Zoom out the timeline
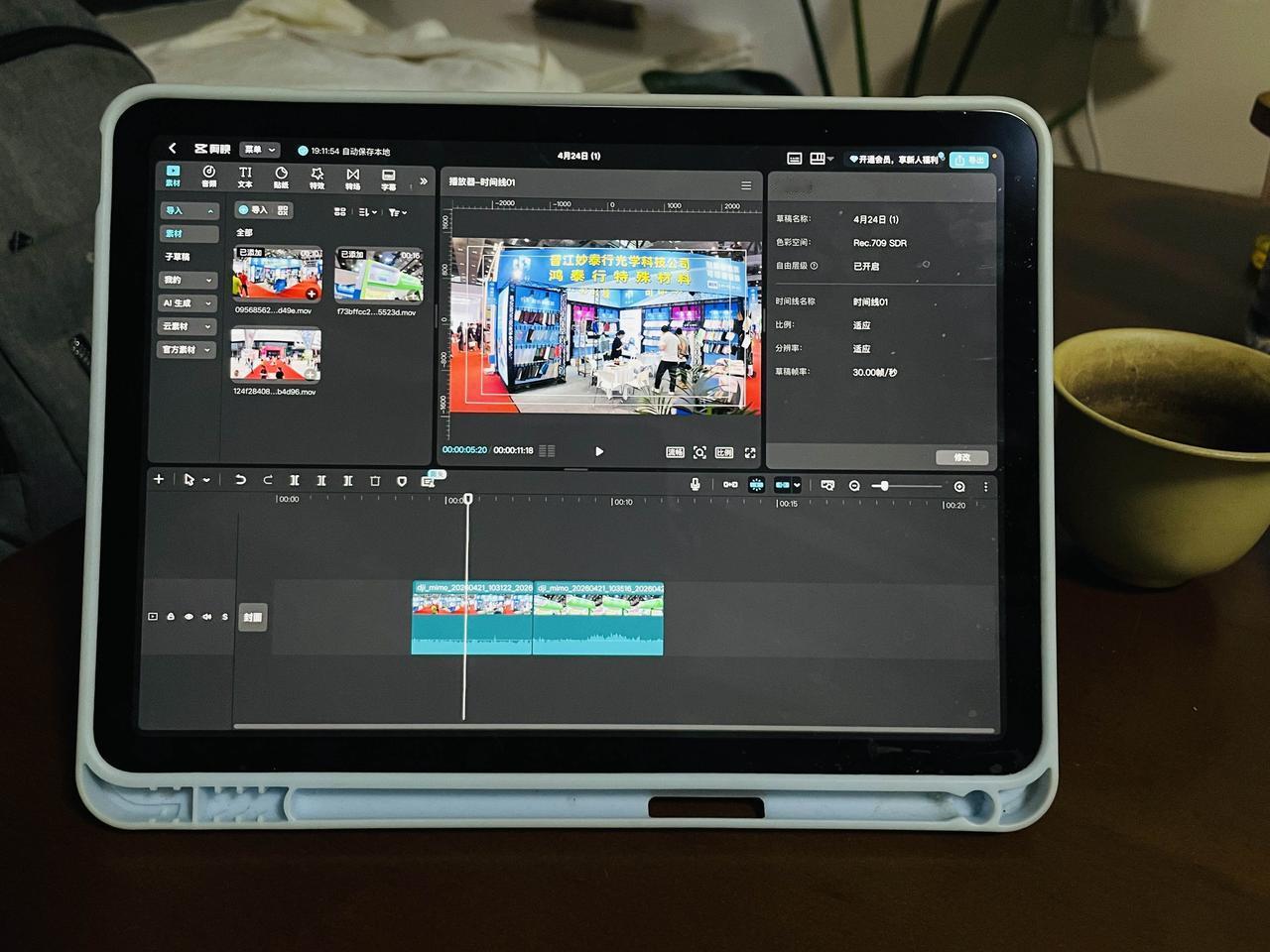The width and height of the screenshot is (1270, 952). [x=854, y=486]
